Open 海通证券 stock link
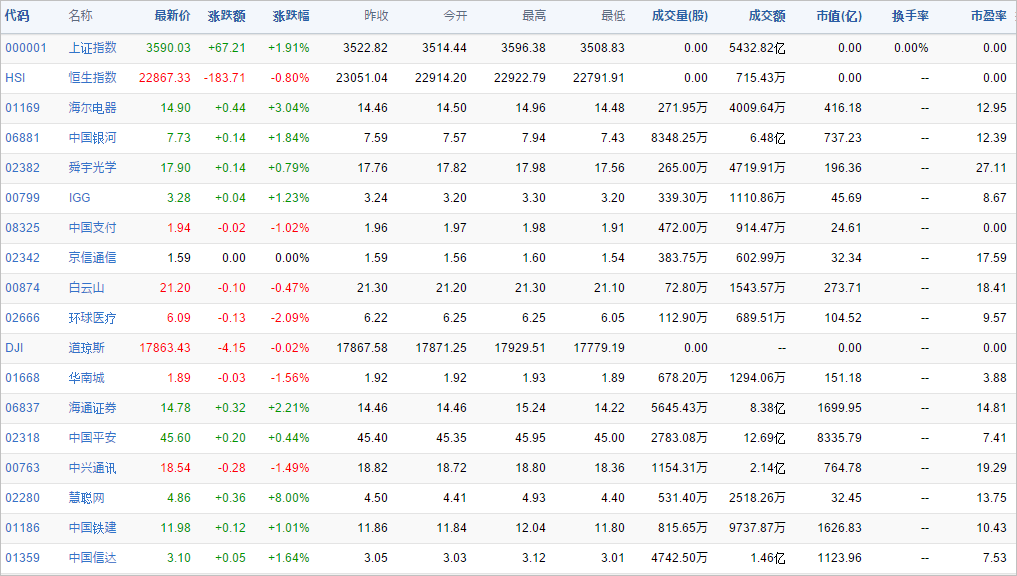Screen dimensions: 1017x576 (93, 407)
